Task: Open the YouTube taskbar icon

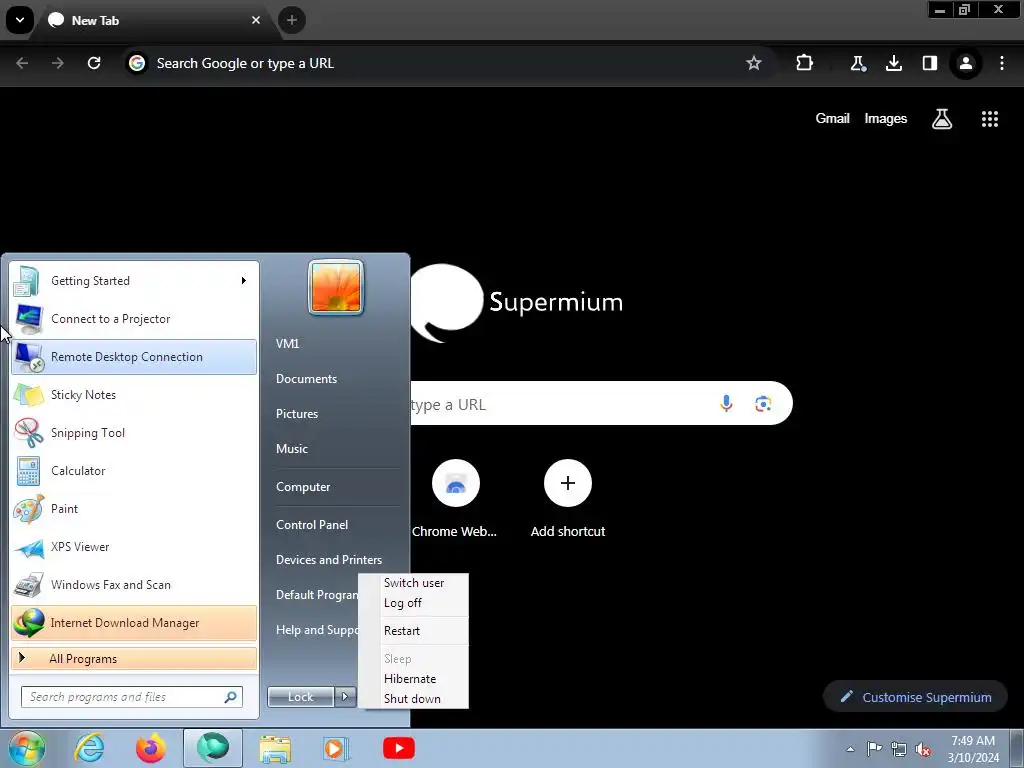Action: (398, 748)
